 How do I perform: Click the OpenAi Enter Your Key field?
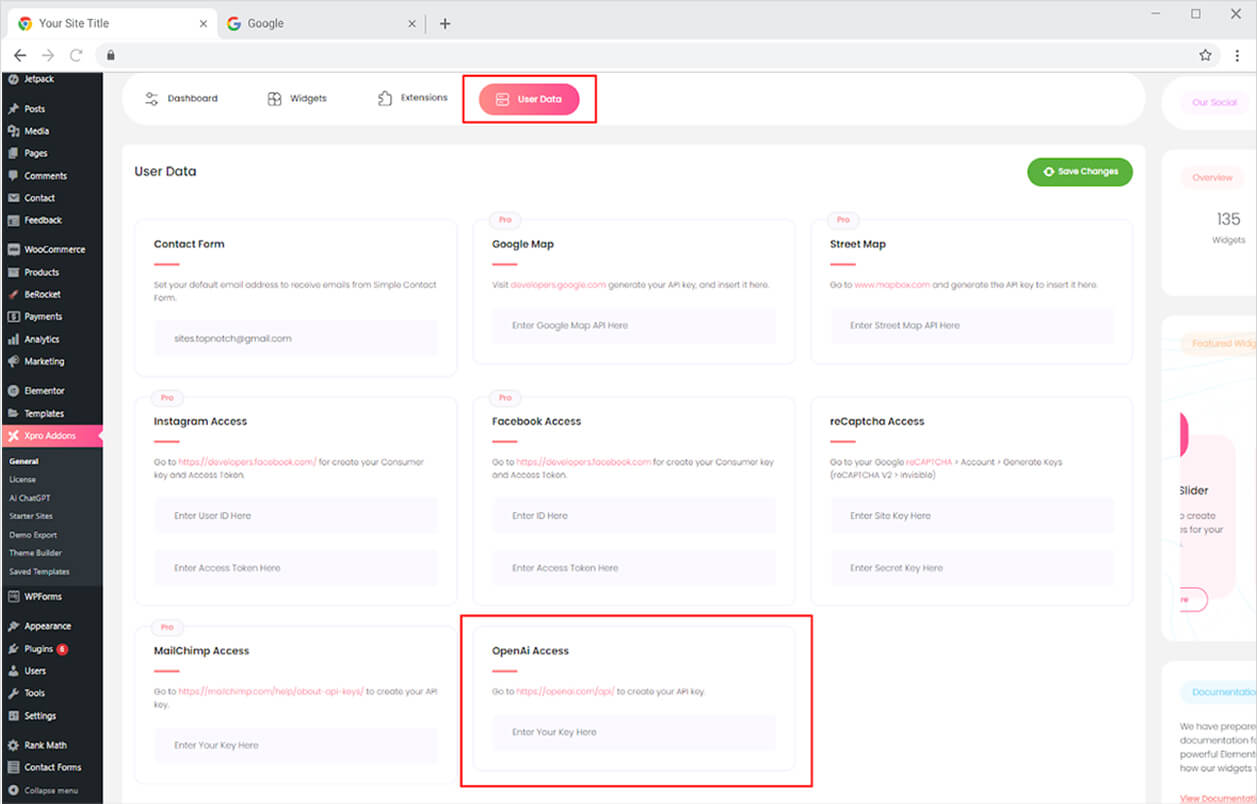tap(633, 732)
